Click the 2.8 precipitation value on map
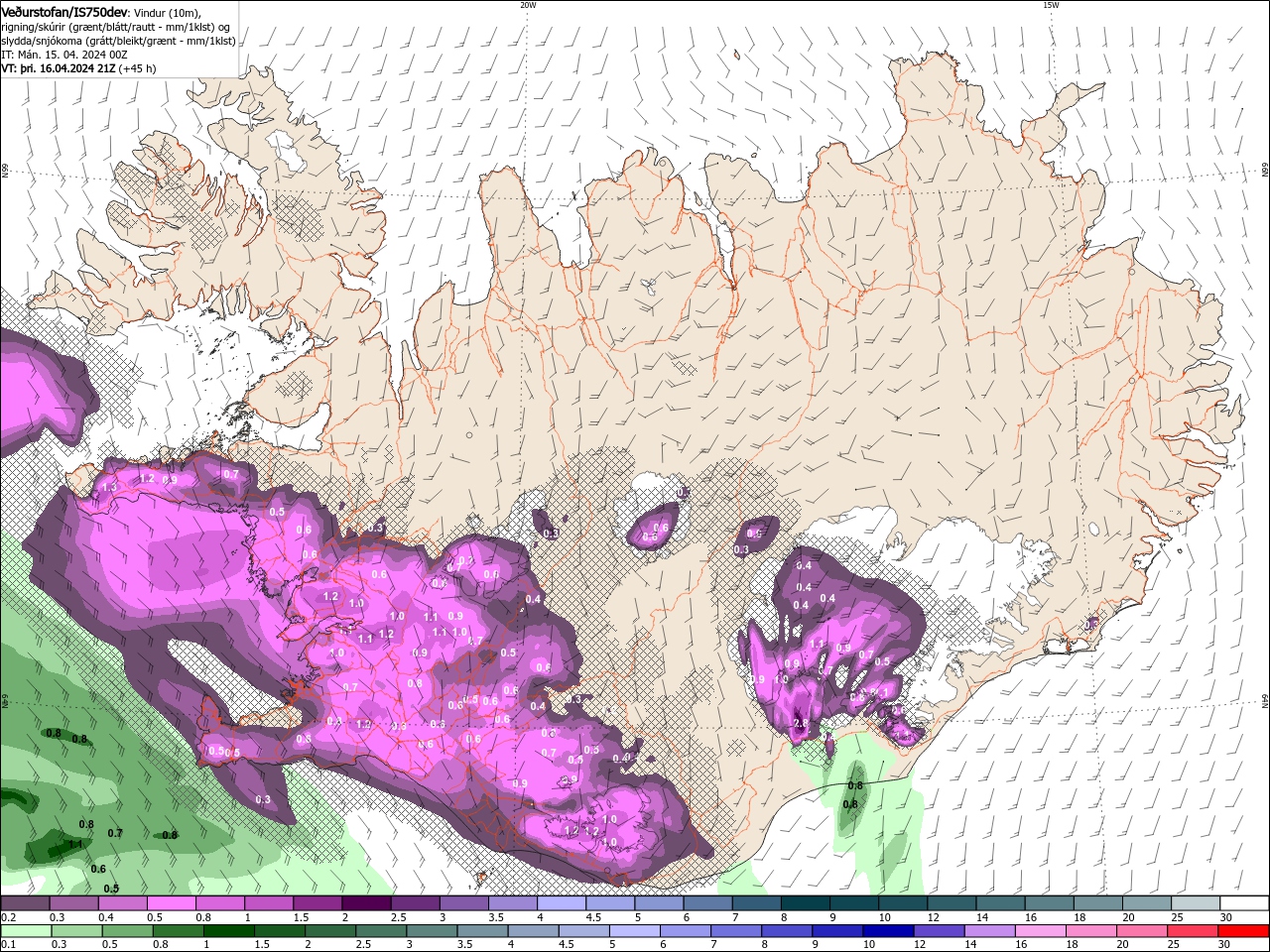The image size is (1270, 952). pyautogui.click(x=802, y=725)
